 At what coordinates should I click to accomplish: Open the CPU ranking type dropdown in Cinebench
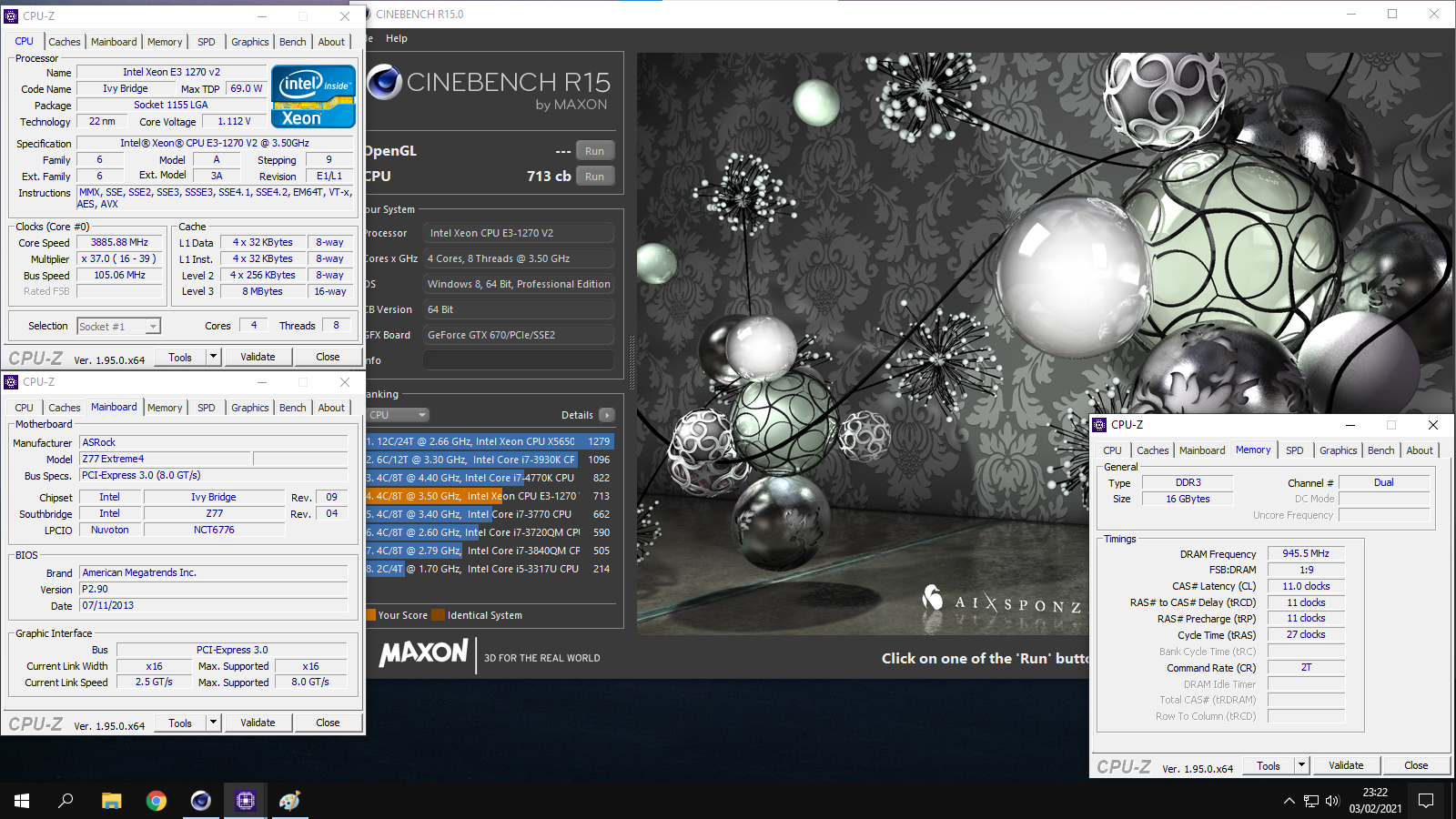399,415
